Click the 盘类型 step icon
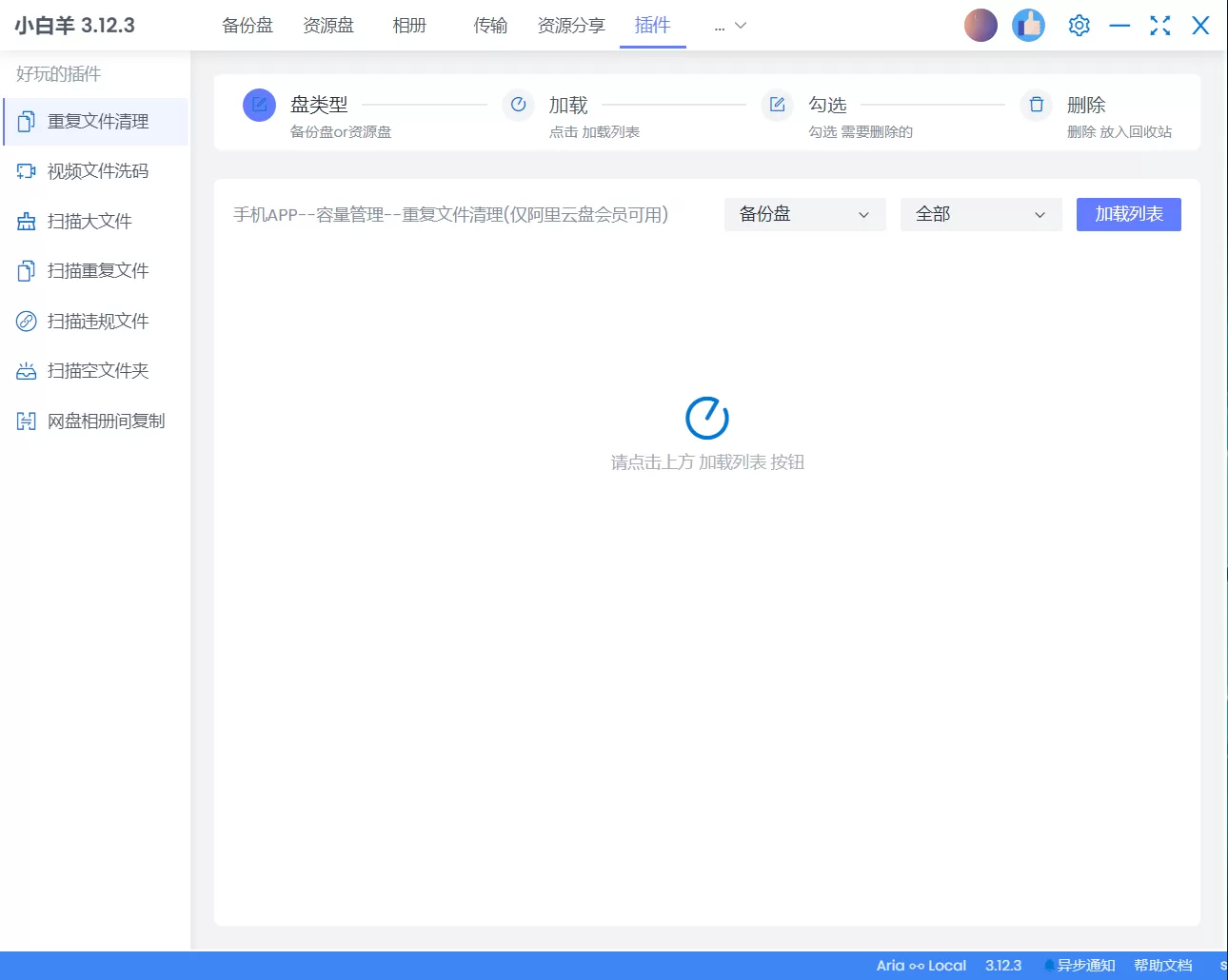The height and width of the screenshot is (980, 1228). coord(259,105)
